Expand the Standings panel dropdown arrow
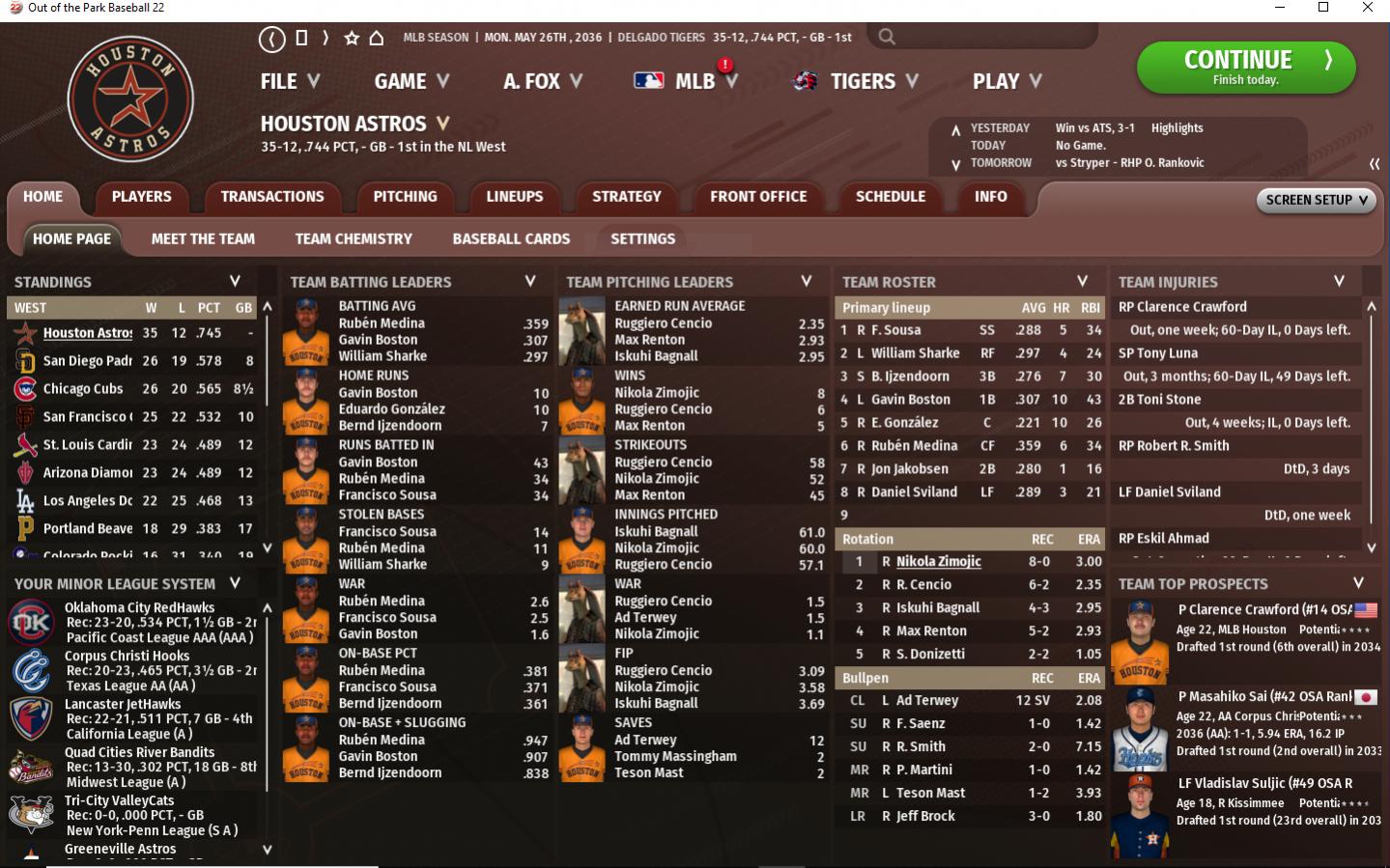 pos(235,281)
